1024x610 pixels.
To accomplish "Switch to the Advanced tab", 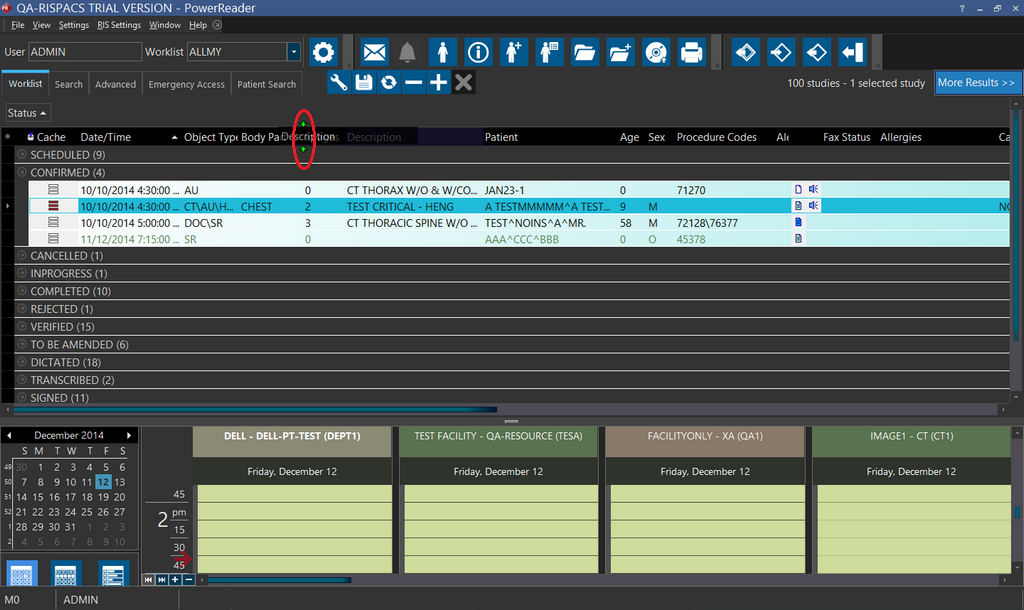I will 115,85.
